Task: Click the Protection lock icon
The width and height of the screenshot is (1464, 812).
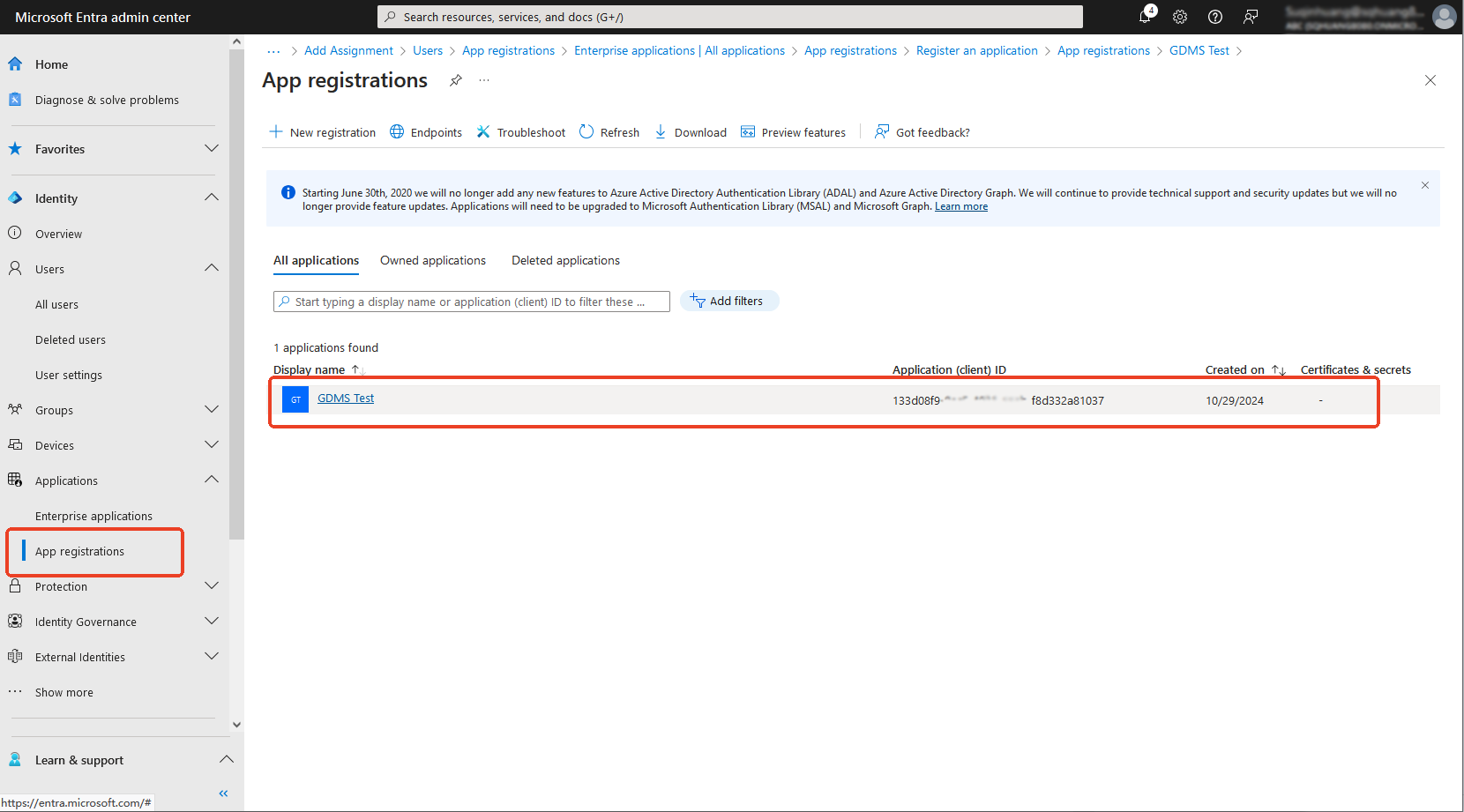Action: (15, 586)
